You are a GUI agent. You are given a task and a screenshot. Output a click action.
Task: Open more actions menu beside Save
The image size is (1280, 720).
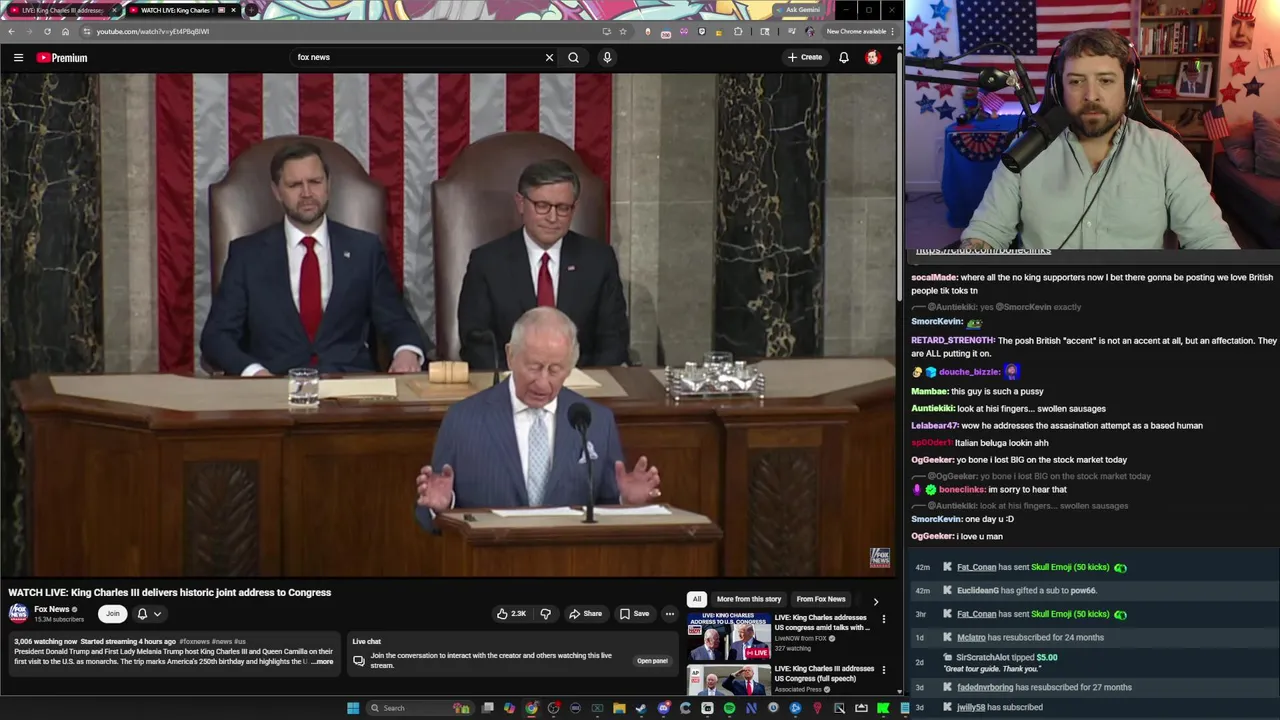pyautogui.click(x=670, y=614)
